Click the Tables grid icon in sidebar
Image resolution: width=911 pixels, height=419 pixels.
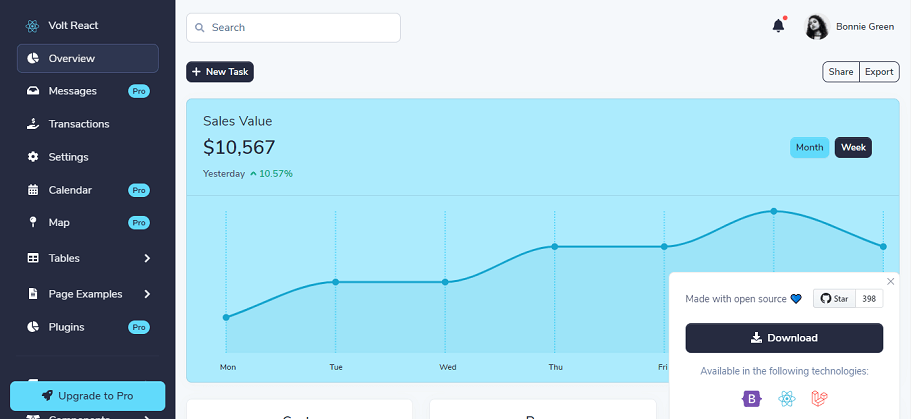[x=33, y=258]
